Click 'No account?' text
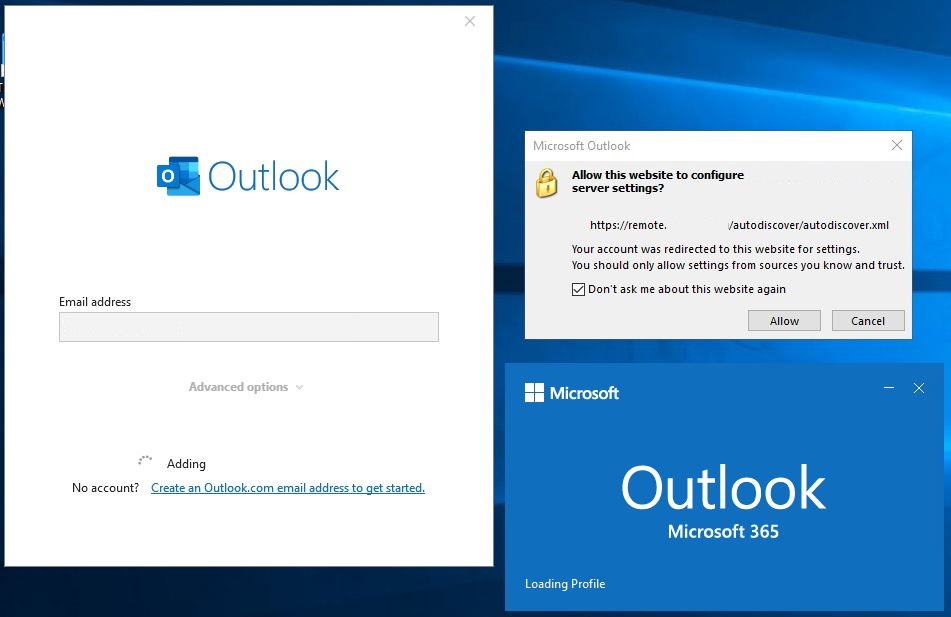951x617 pixels. point(106,488)
